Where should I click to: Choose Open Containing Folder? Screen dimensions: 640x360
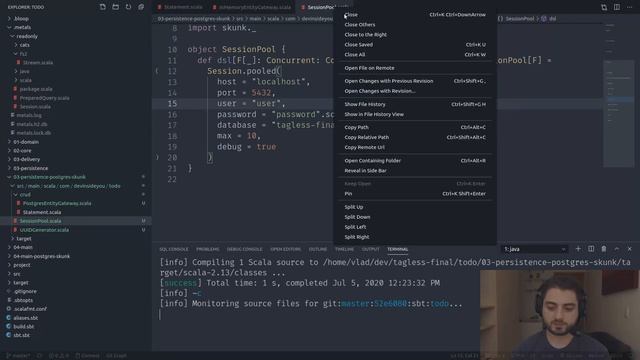[415, 160]
